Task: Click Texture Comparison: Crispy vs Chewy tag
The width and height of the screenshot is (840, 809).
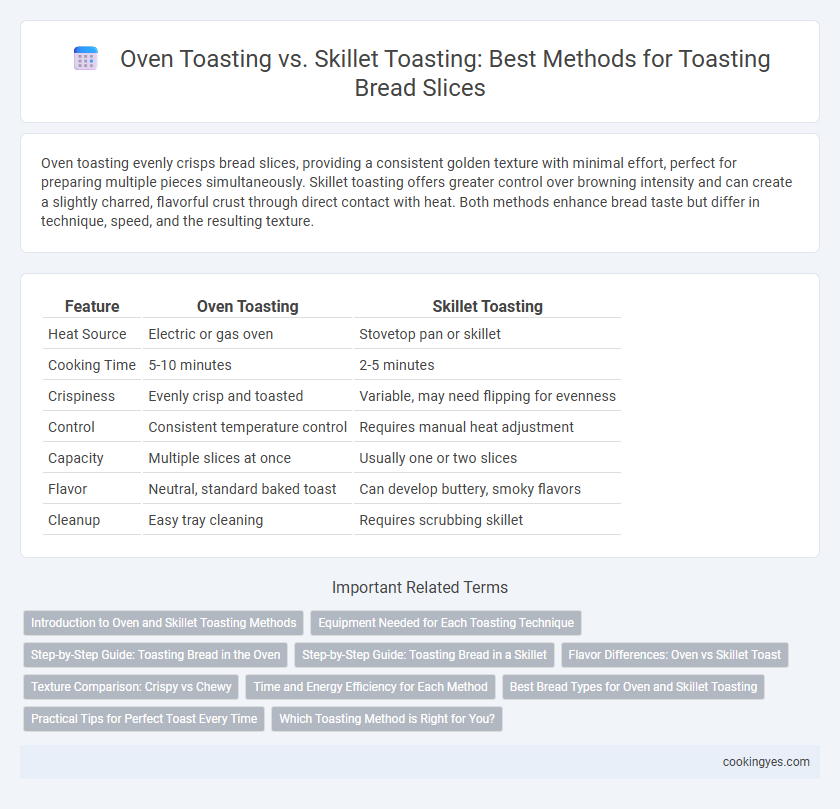Action: pos(131,687)
